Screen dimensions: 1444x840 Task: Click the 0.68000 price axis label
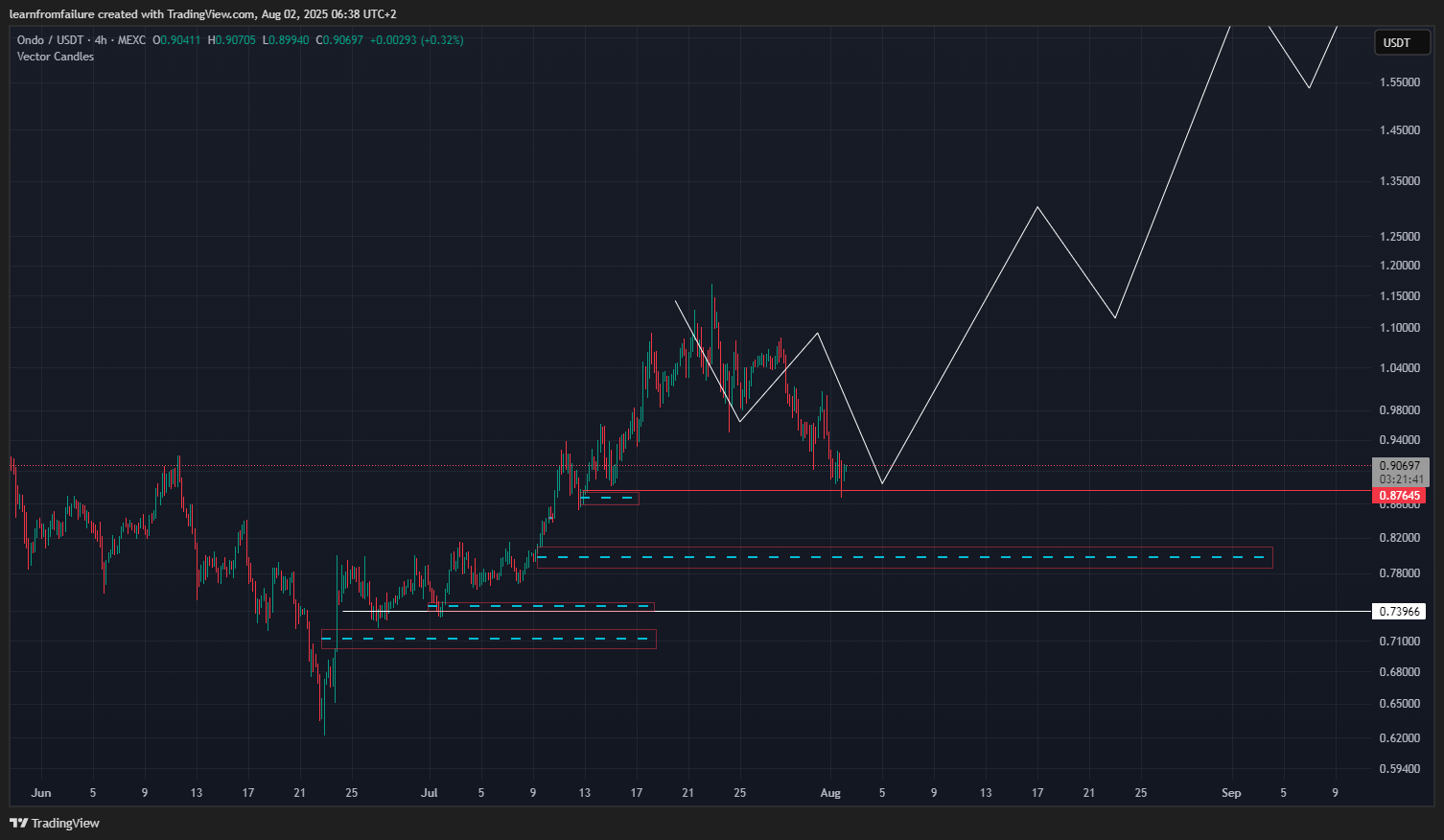(1400, 672)
